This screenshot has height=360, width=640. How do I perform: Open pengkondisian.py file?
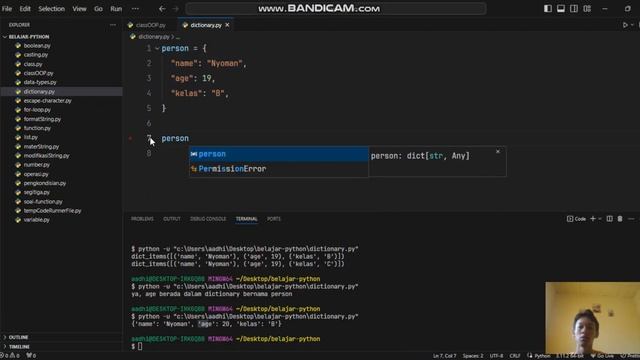44,183
